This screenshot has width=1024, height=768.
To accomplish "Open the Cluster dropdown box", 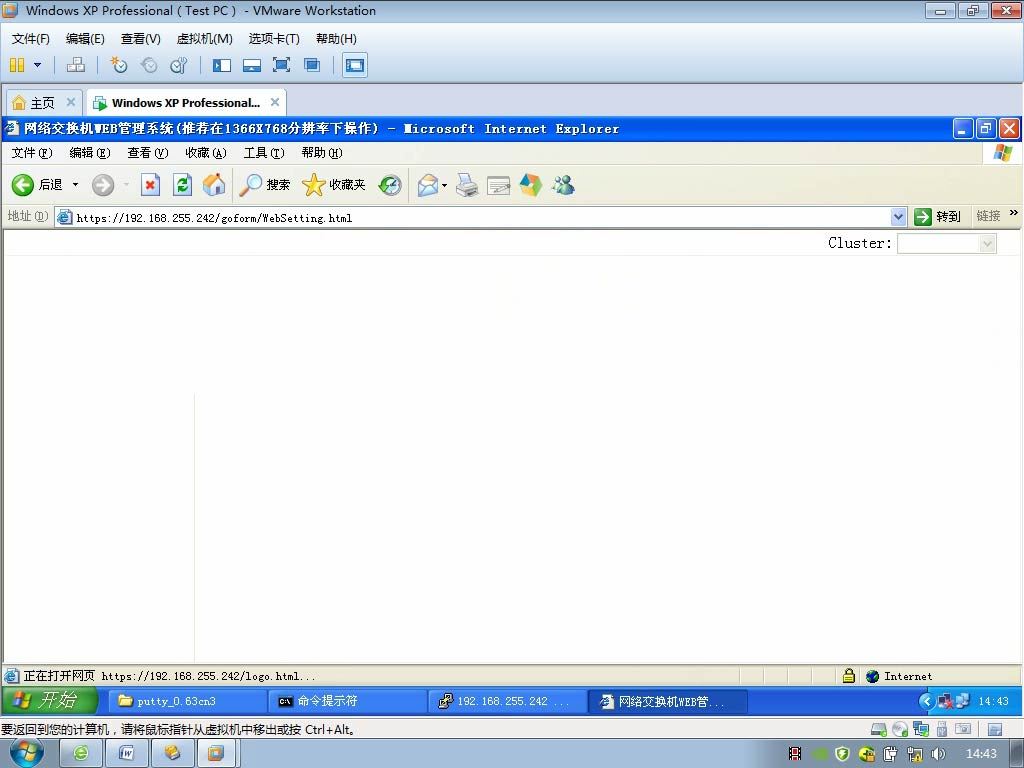I will [x=947, y=244].
